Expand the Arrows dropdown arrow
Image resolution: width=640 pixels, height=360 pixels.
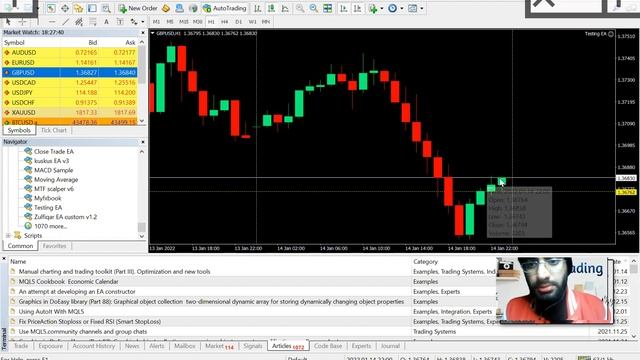click(142, 22)
